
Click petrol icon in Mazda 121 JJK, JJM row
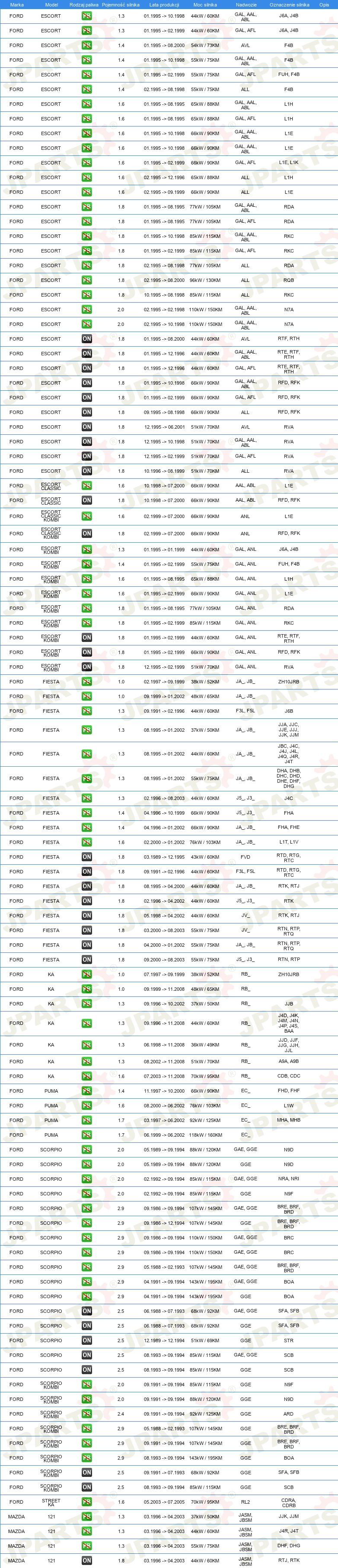86,1517
